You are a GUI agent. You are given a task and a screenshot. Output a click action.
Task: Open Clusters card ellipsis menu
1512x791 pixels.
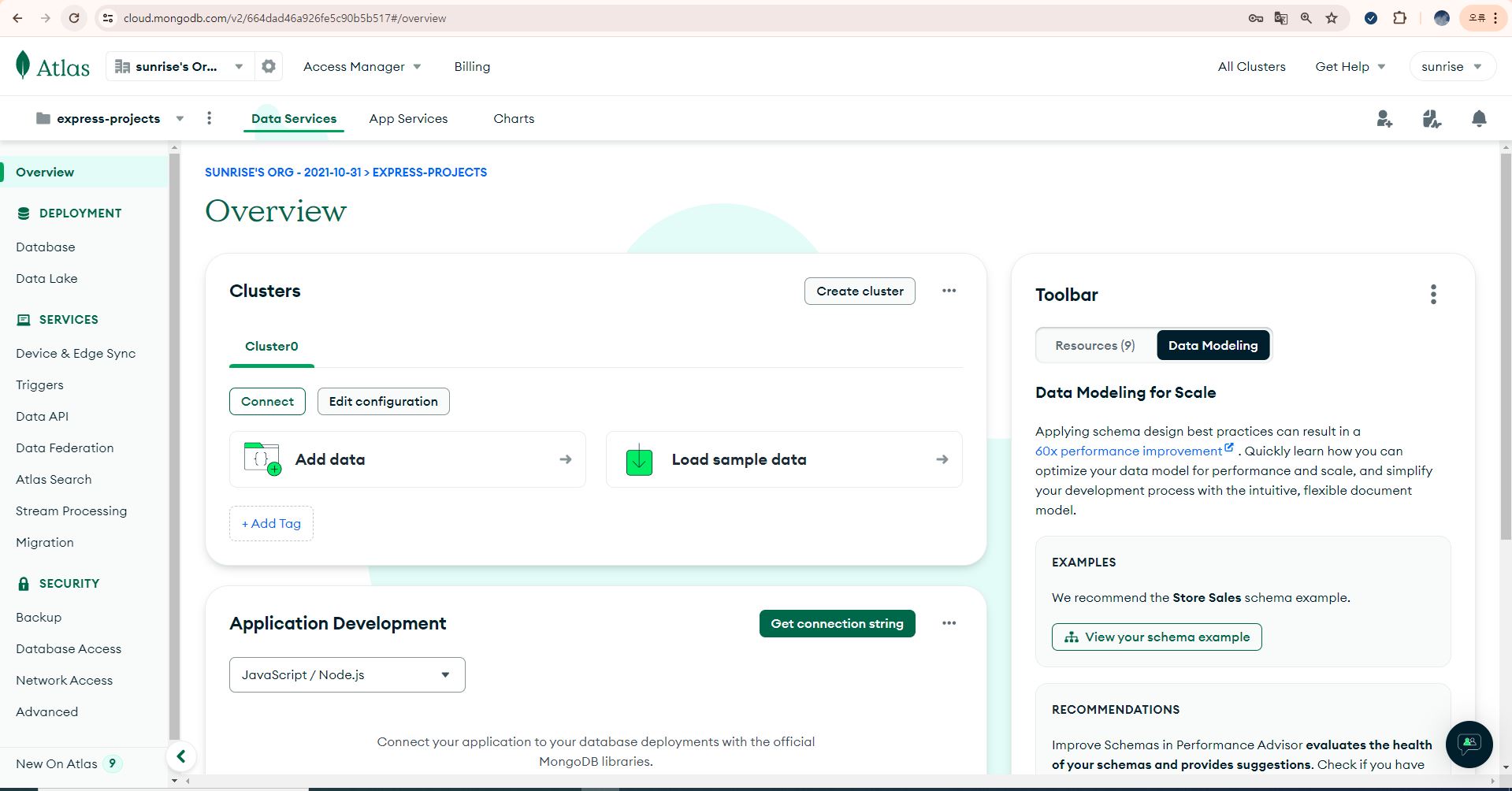pos(949,291)
